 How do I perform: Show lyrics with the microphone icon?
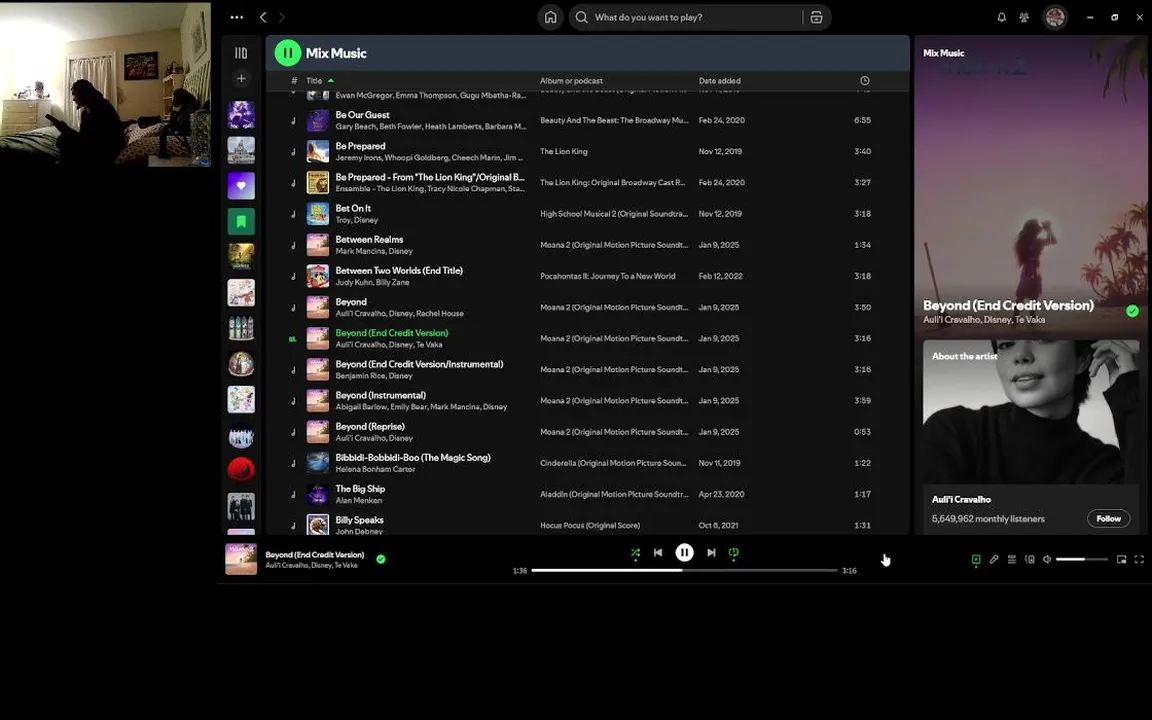(994, 559)
